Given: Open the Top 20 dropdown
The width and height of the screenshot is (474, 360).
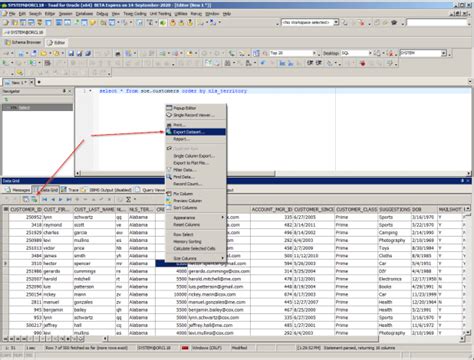Looking at the screenshot, I should point(314,53).
